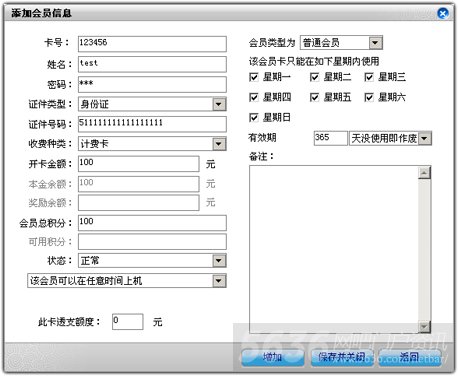The image size is (458, 376).
Task: Click the 保存并关闭 button
Action: [342, 357]
